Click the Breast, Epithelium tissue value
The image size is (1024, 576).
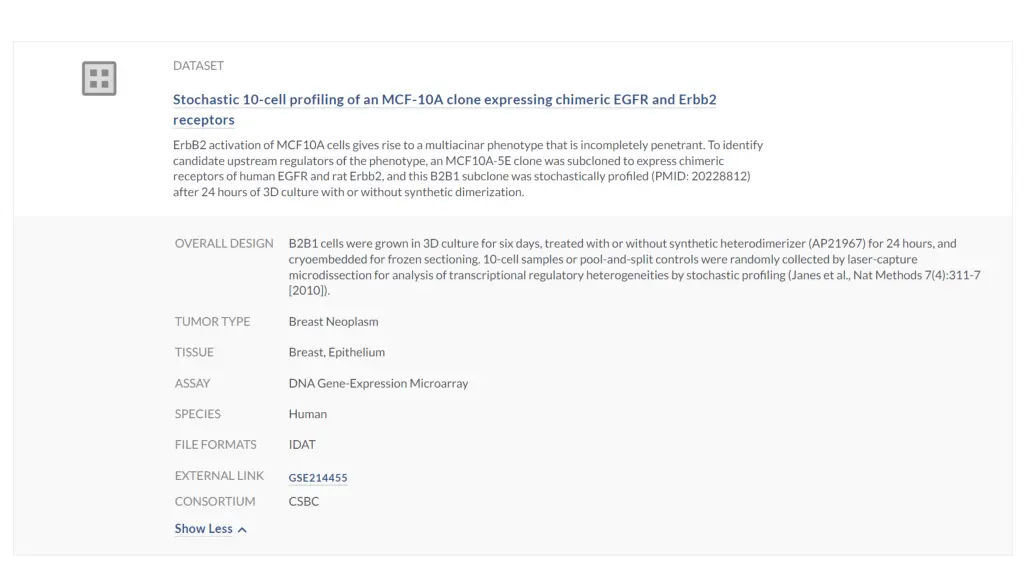coord(337,352)
